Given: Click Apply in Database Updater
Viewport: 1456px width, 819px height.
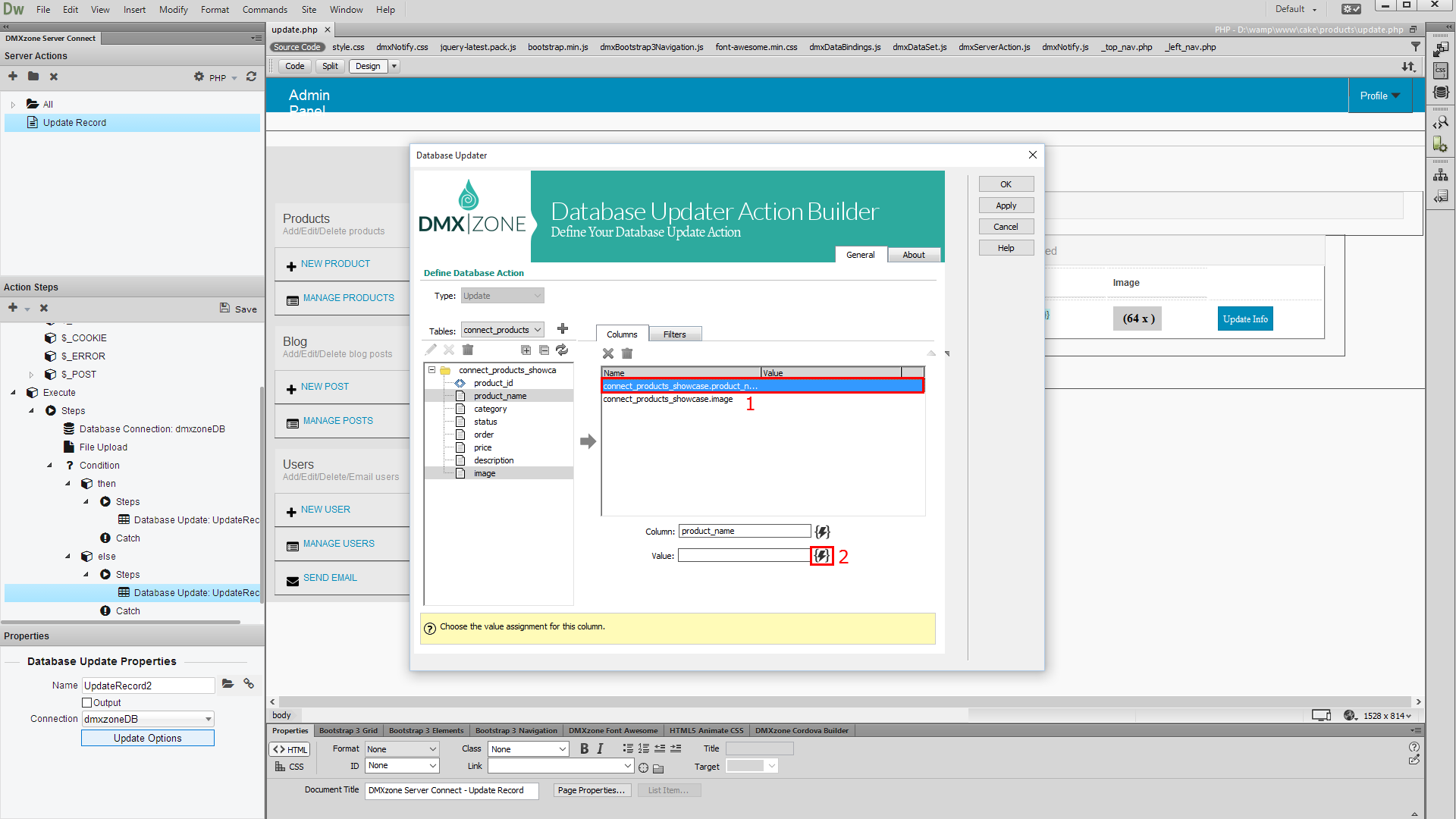Looking at the screenshot, I should [1006, 206].
